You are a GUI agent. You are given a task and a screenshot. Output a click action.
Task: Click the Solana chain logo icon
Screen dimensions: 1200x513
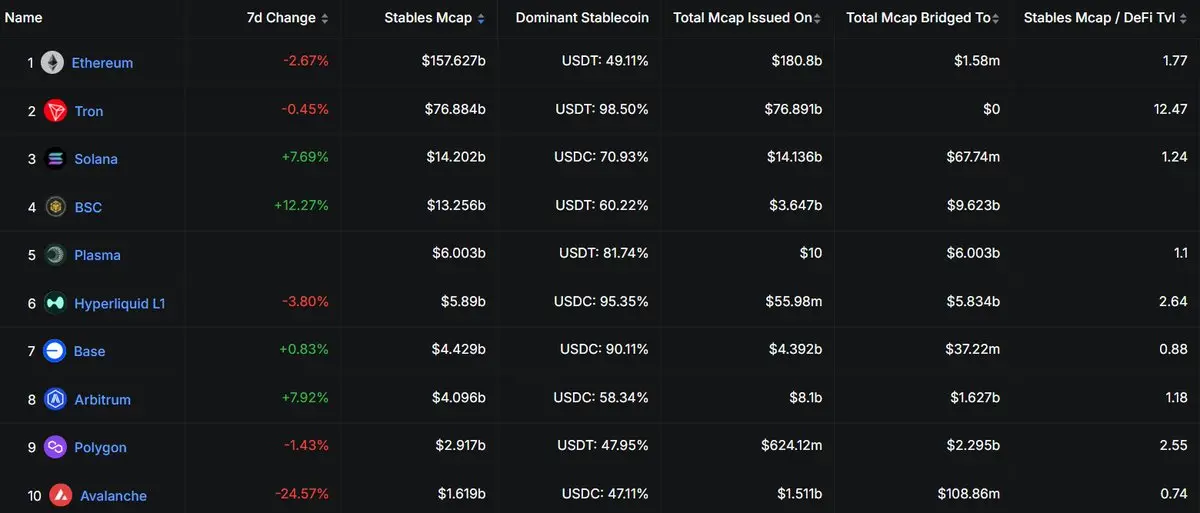55,159
